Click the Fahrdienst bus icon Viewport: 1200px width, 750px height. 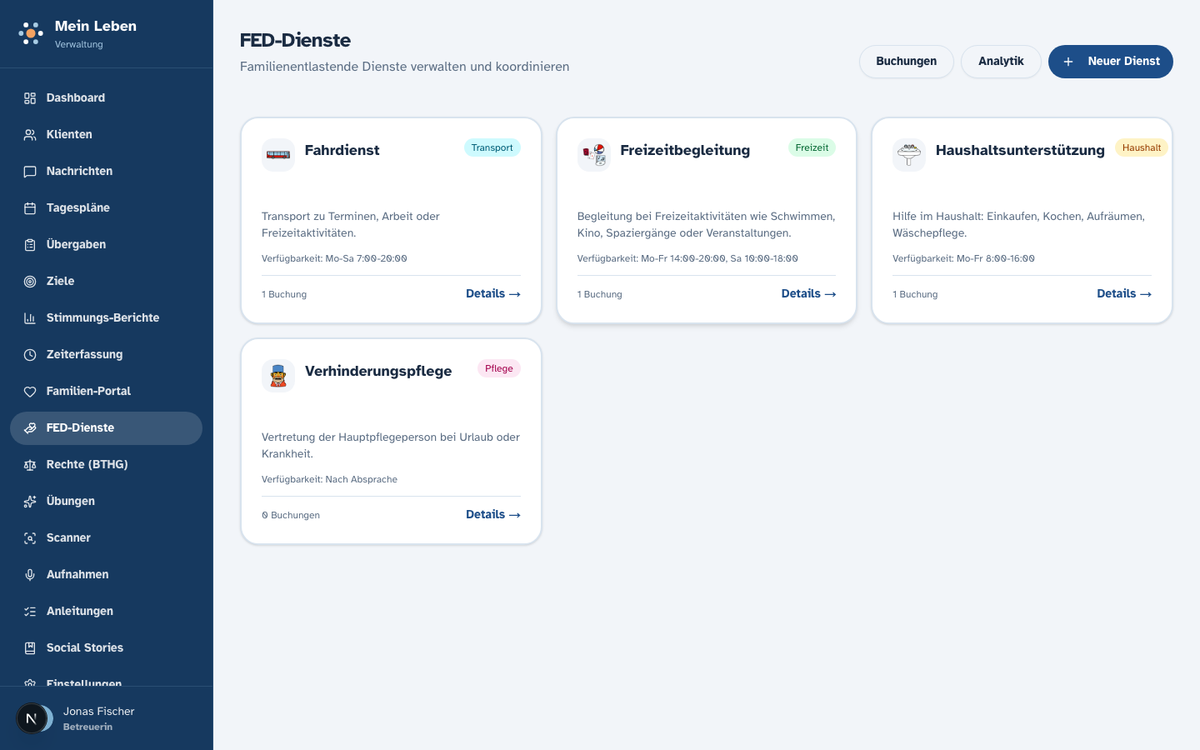coord(278,155)
